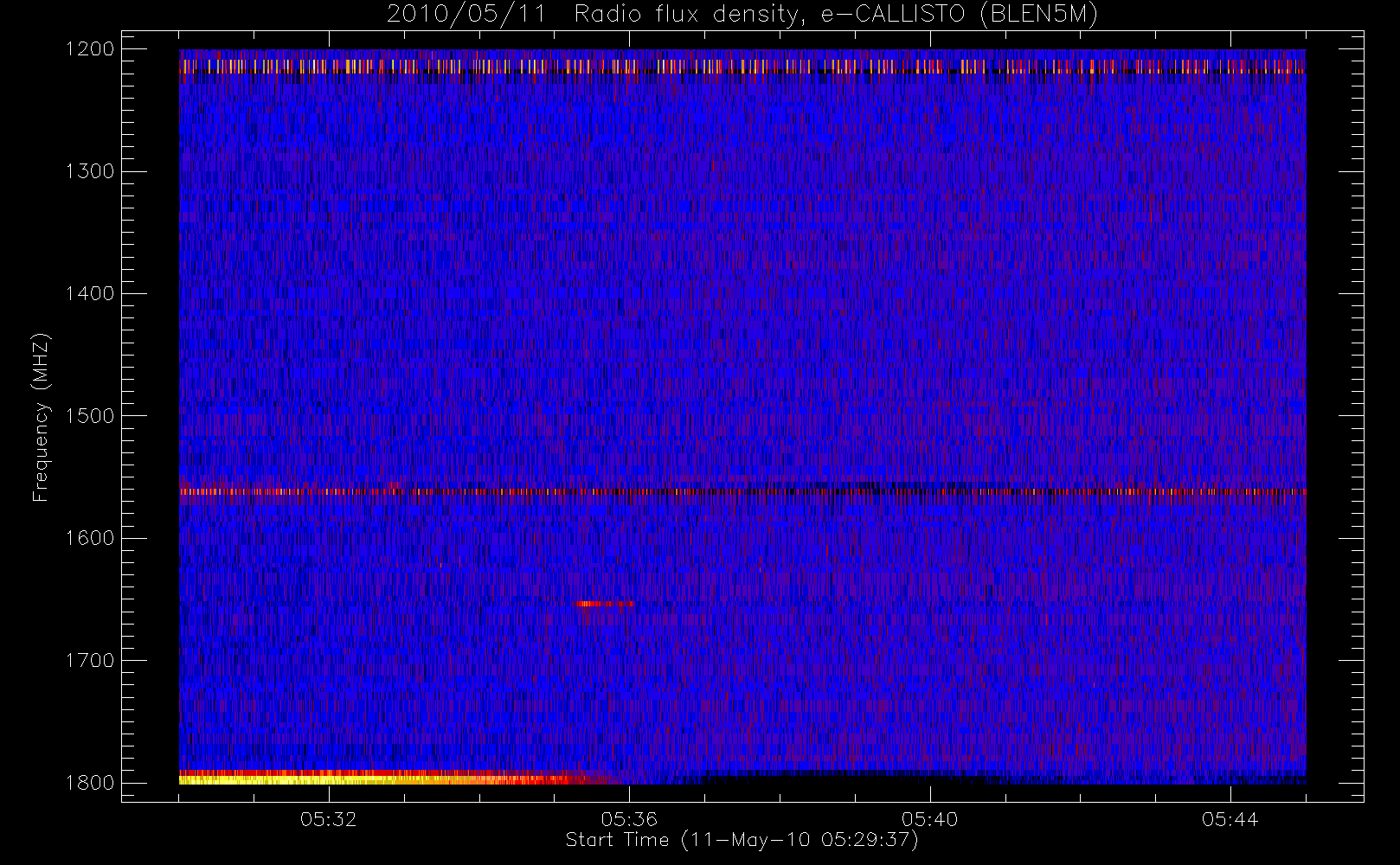The width and height of the screenshot is (1400, 865).
Task: Click the 05:40 time tick label
Action: (x=930, y=819)
